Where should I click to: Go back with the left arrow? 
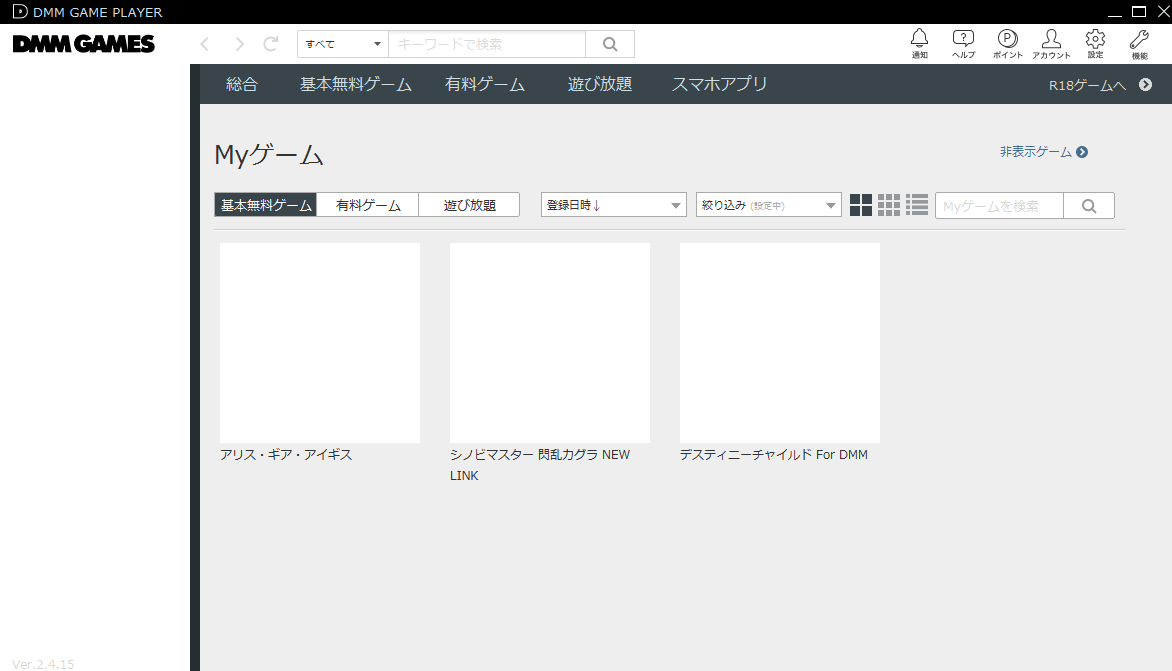(x=205, y=44)
